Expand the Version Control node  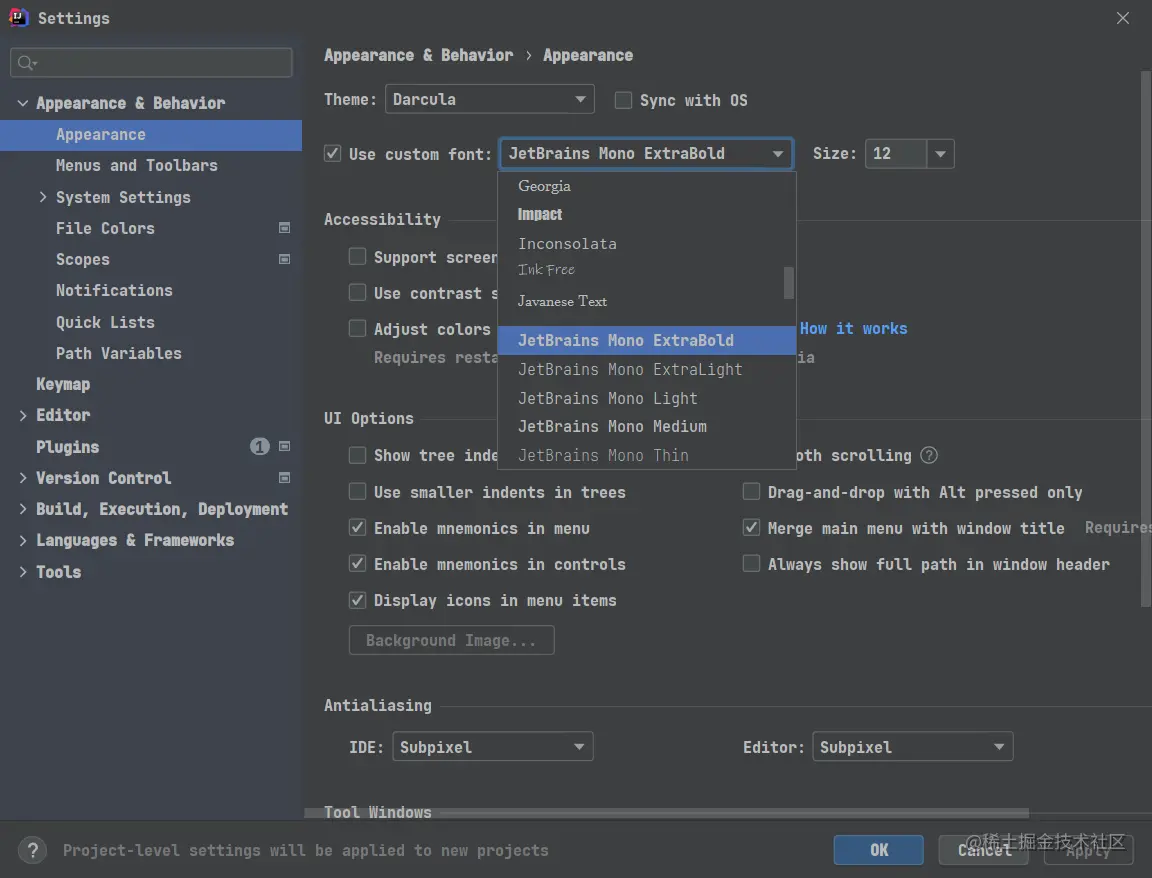tap(23, 478)
